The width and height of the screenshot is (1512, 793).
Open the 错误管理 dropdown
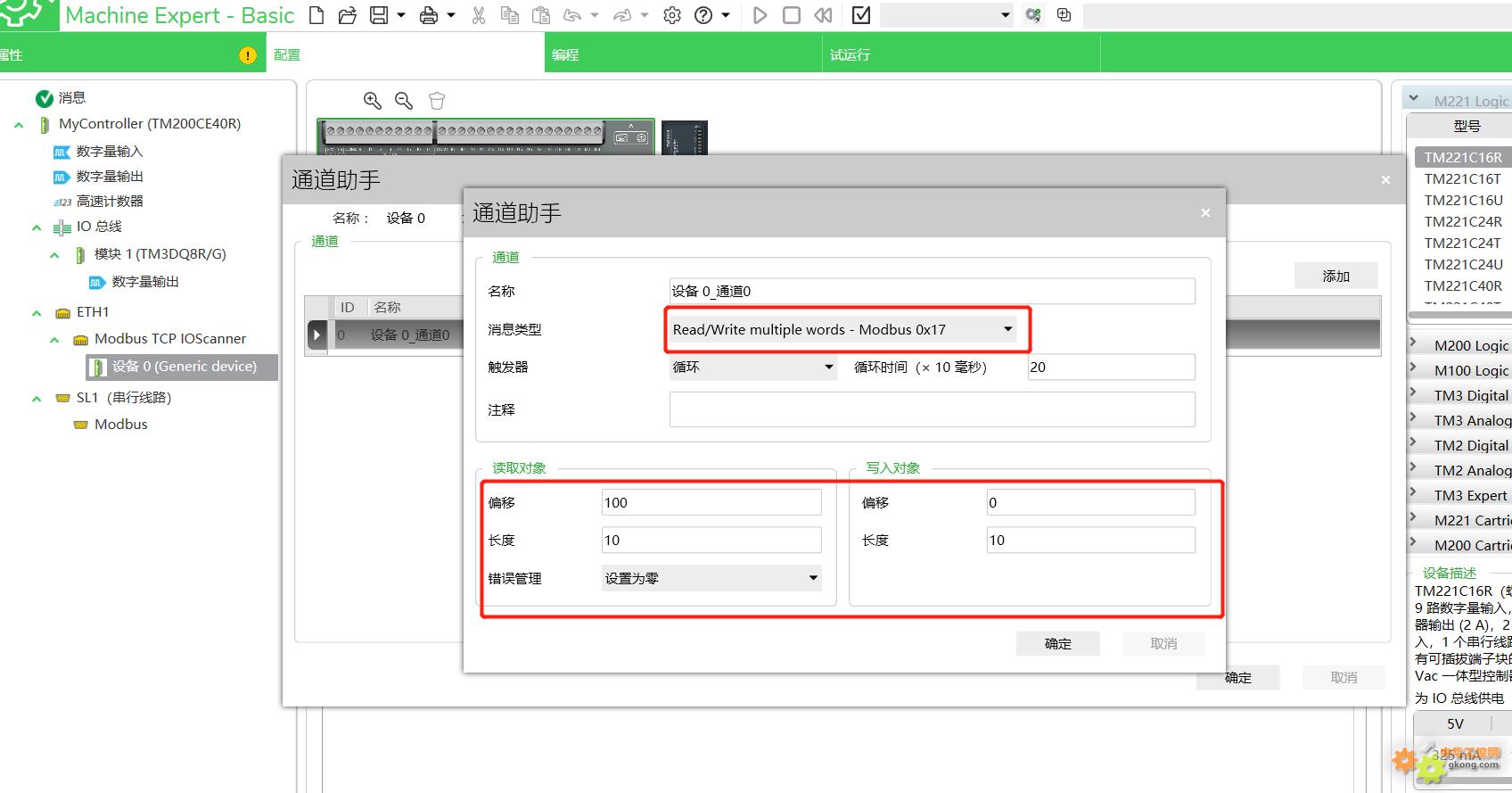[711, 578]
